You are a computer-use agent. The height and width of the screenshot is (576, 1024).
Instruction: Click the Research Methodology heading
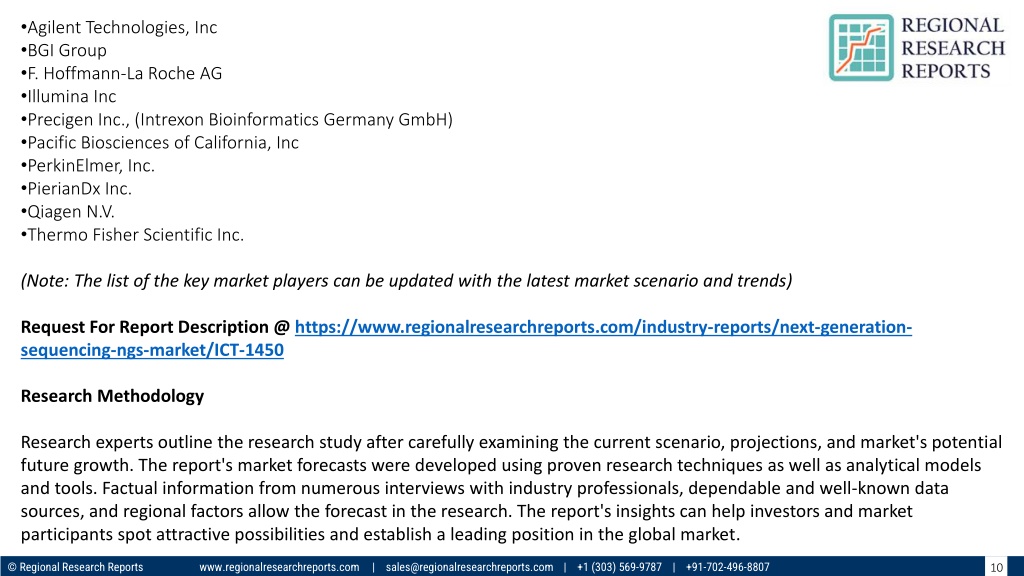(x=112, y=396)
